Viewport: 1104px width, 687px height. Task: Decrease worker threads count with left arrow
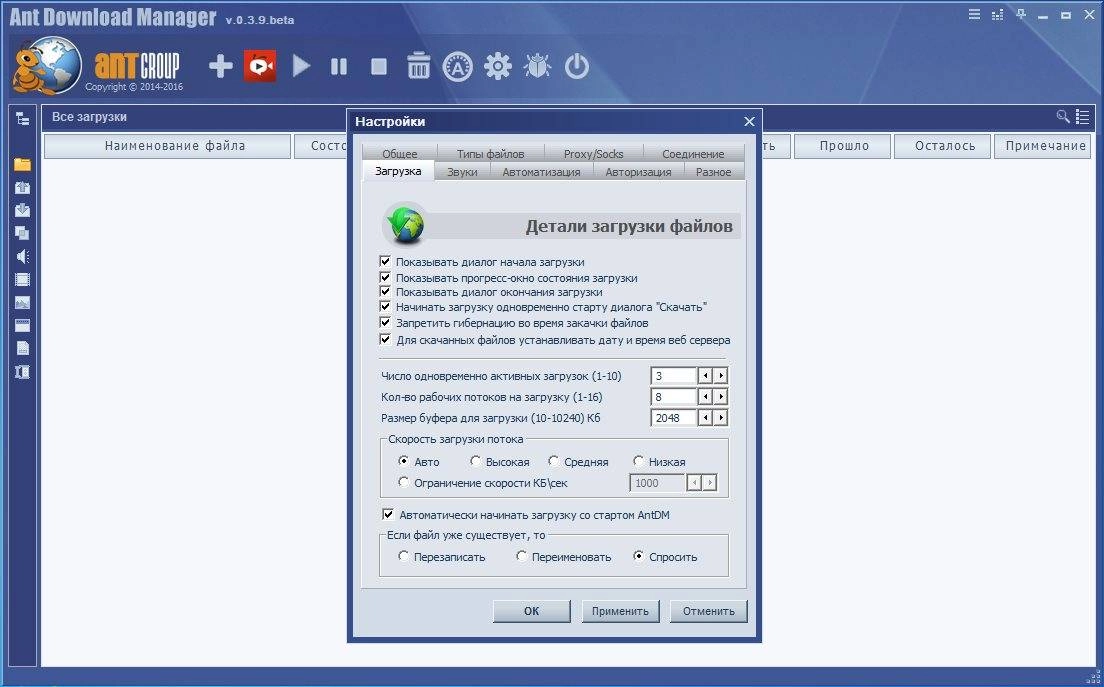tap(705, 397)
